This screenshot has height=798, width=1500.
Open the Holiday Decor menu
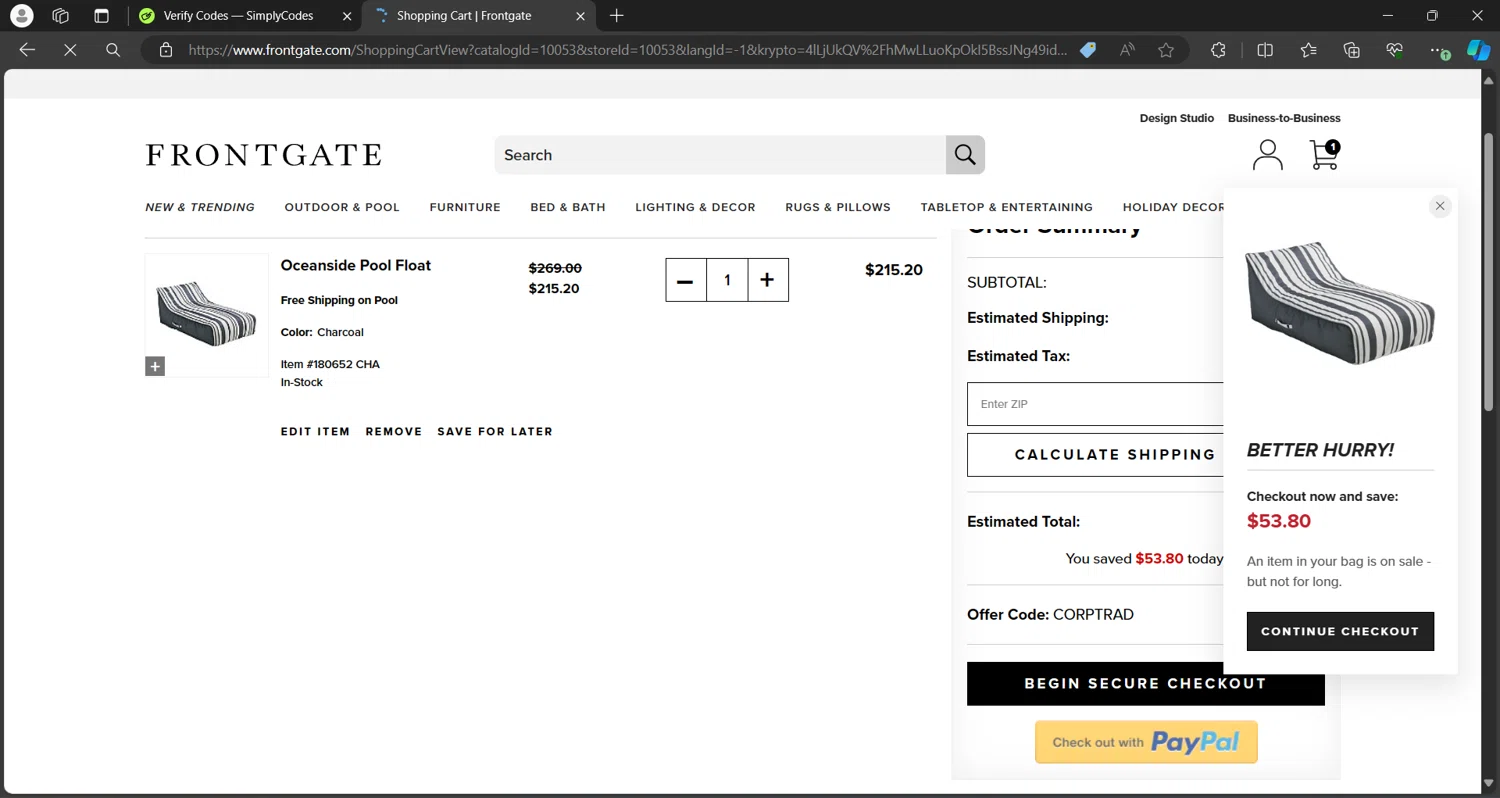coord(1173,207)
